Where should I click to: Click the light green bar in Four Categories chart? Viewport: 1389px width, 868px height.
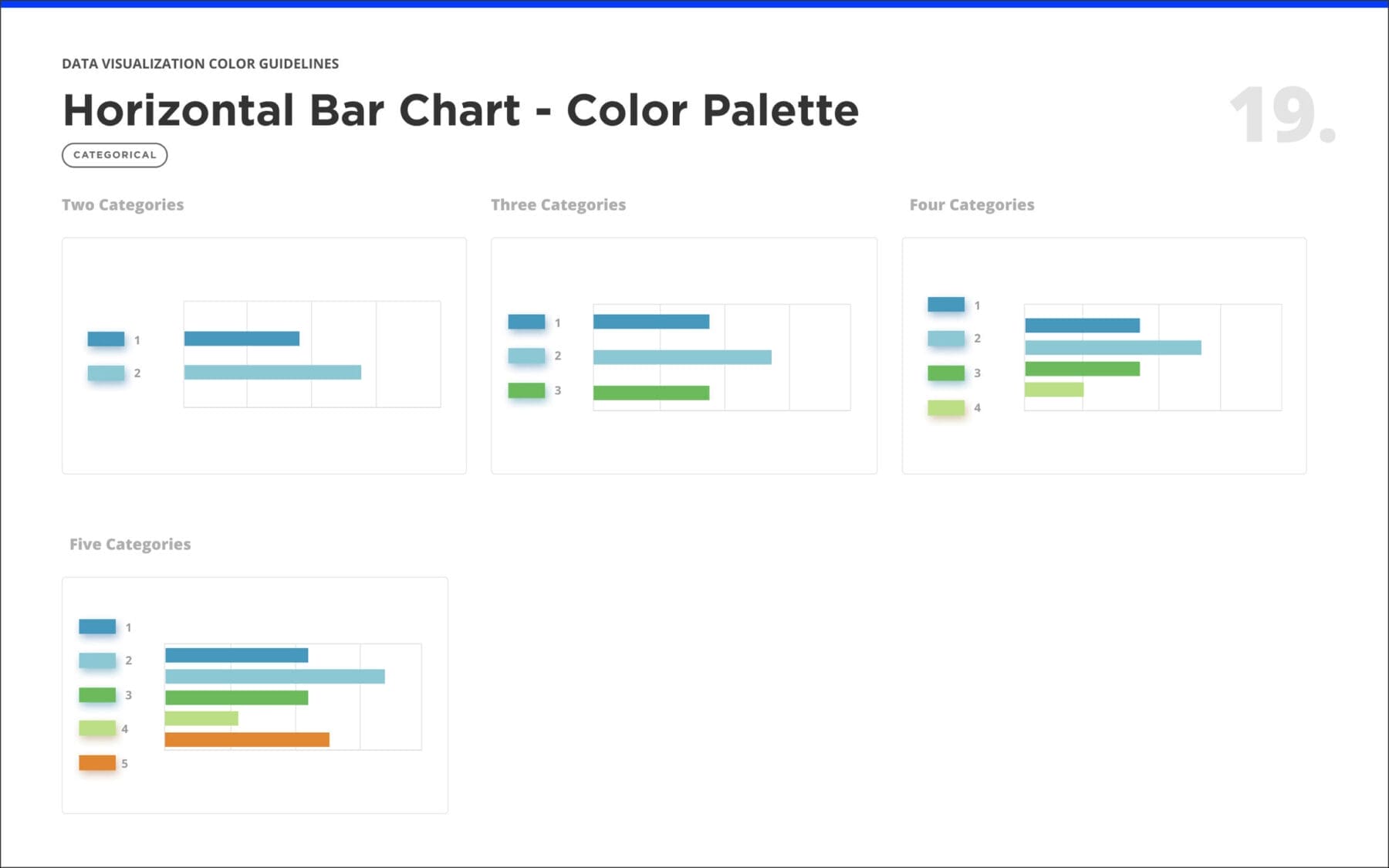(1054, 390)
